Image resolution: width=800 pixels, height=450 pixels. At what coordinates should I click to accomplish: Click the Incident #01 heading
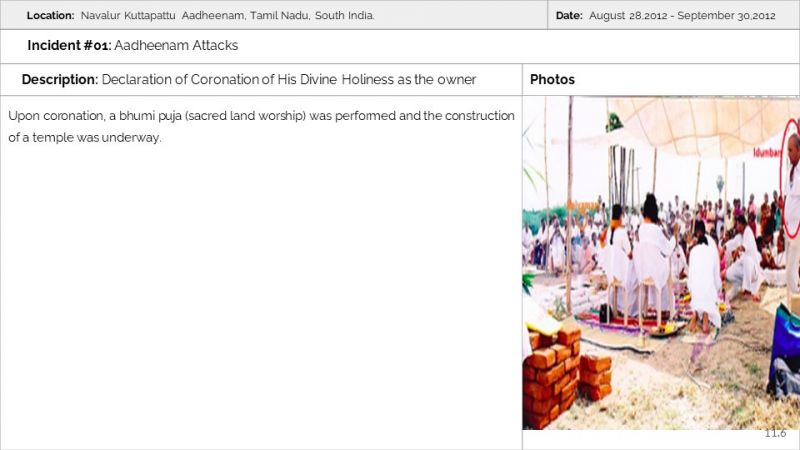(x=69, y=45)
